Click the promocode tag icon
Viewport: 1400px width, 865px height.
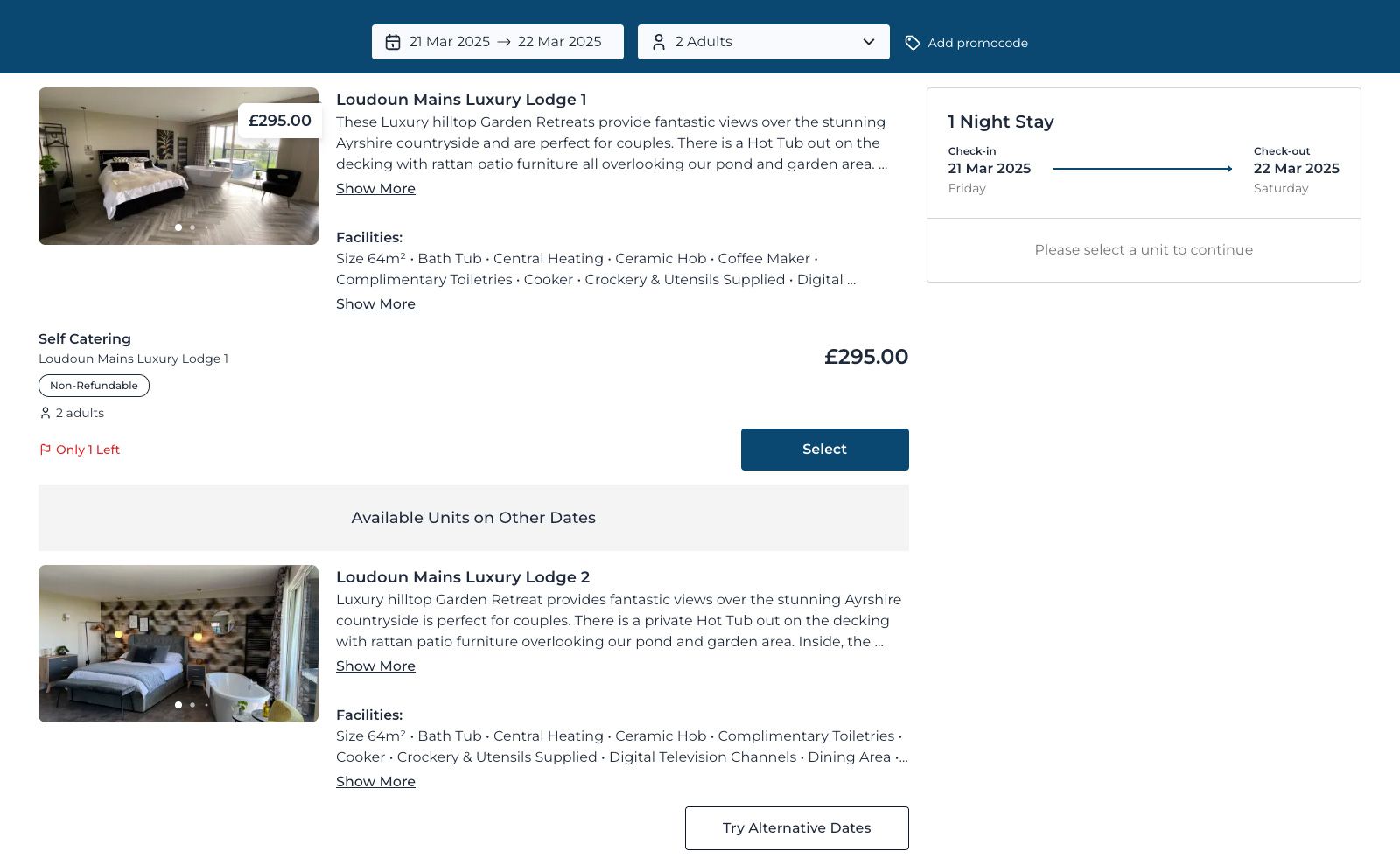pos(912,43)
